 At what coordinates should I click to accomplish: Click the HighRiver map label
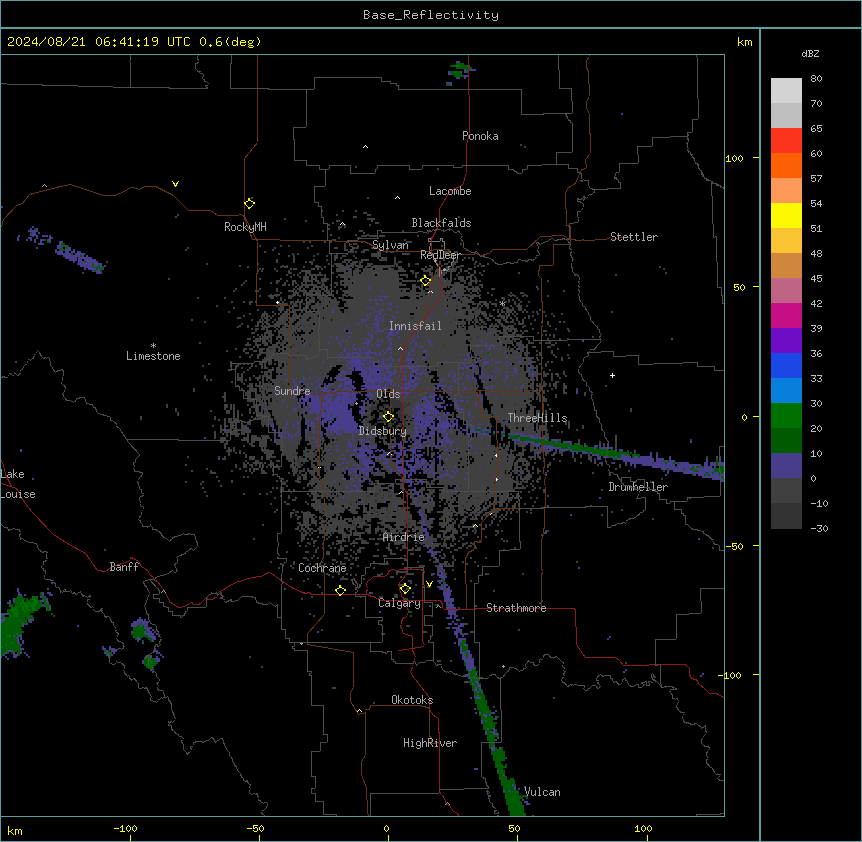(430, 743)
